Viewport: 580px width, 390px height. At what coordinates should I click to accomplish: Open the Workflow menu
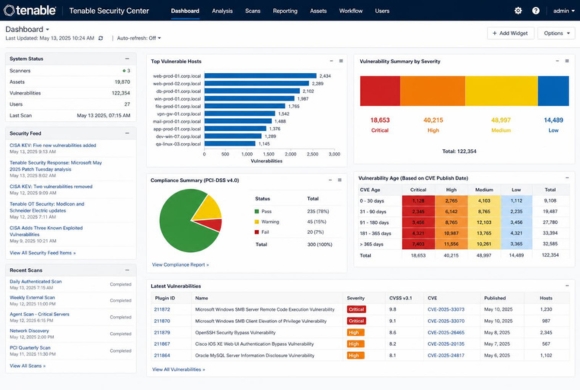click(351, 11)
